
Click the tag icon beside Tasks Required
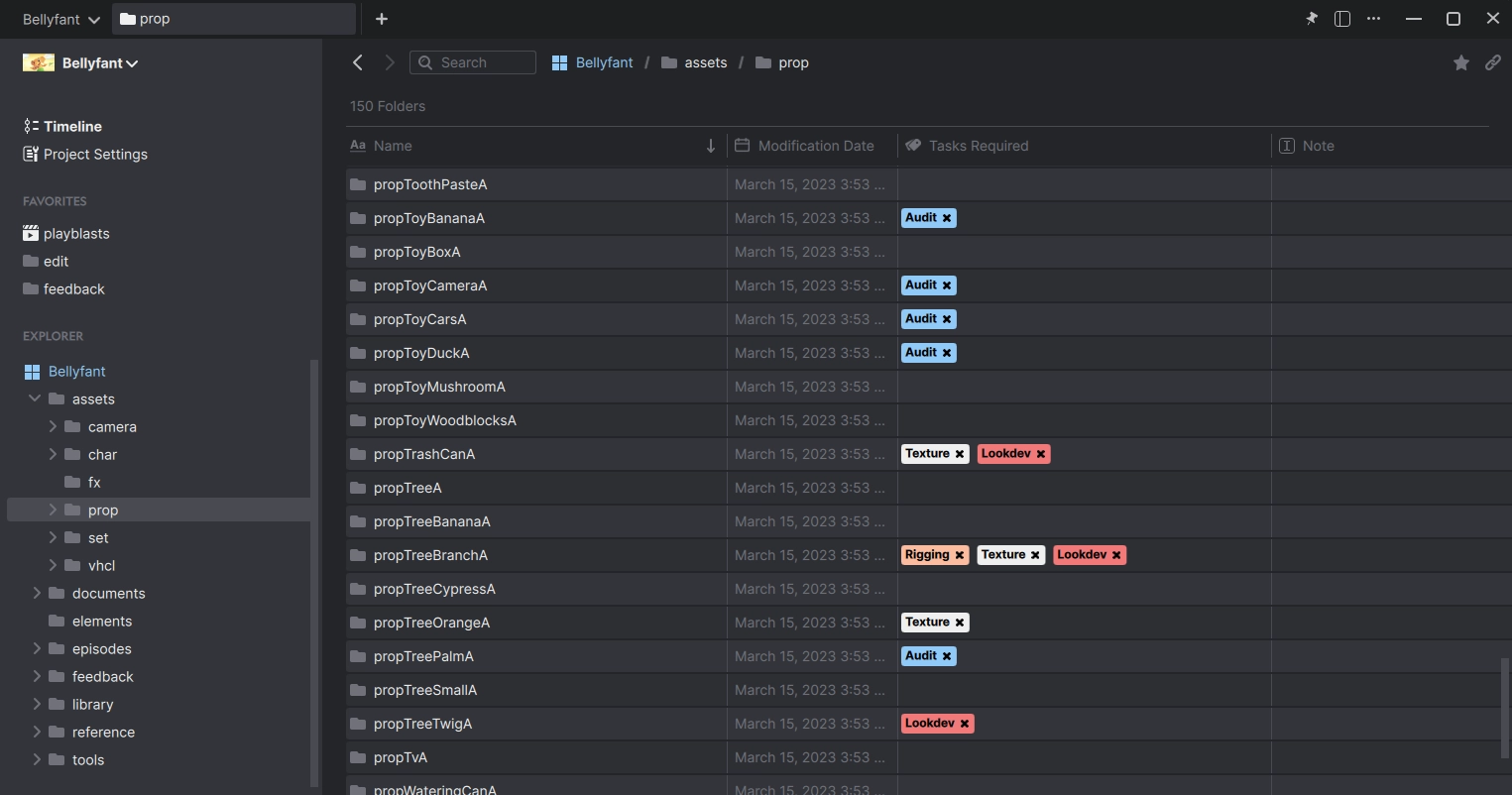[x=913, y=145]
